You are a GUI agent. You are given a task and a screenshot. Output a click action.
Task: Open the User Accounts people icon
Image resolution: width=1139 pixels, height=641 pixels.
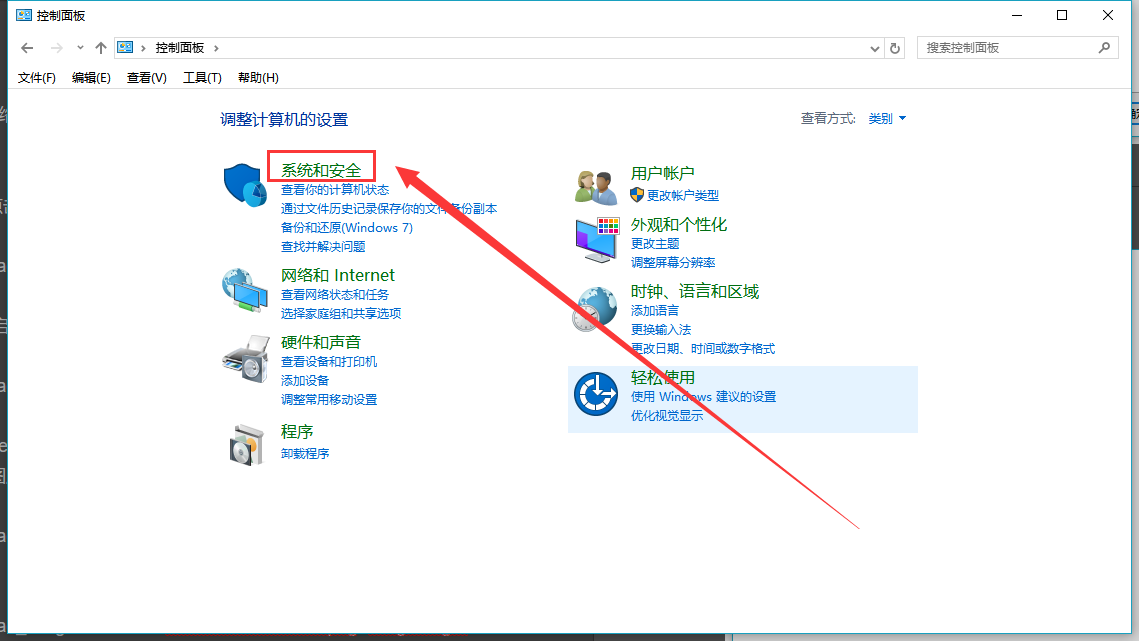pyautogui.click(x=596, y=187)
